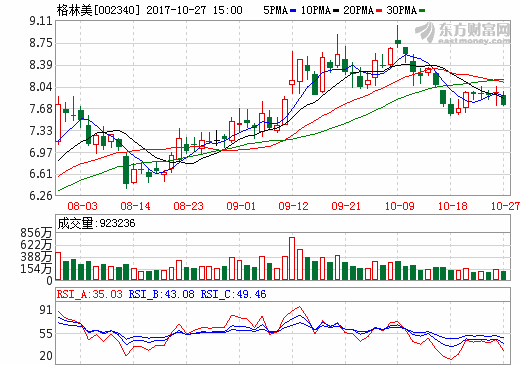Image resolution: width=520 pixels, height=365 pixels.
Task: Click the 856万 volume axis label
Action: (36, 233)
